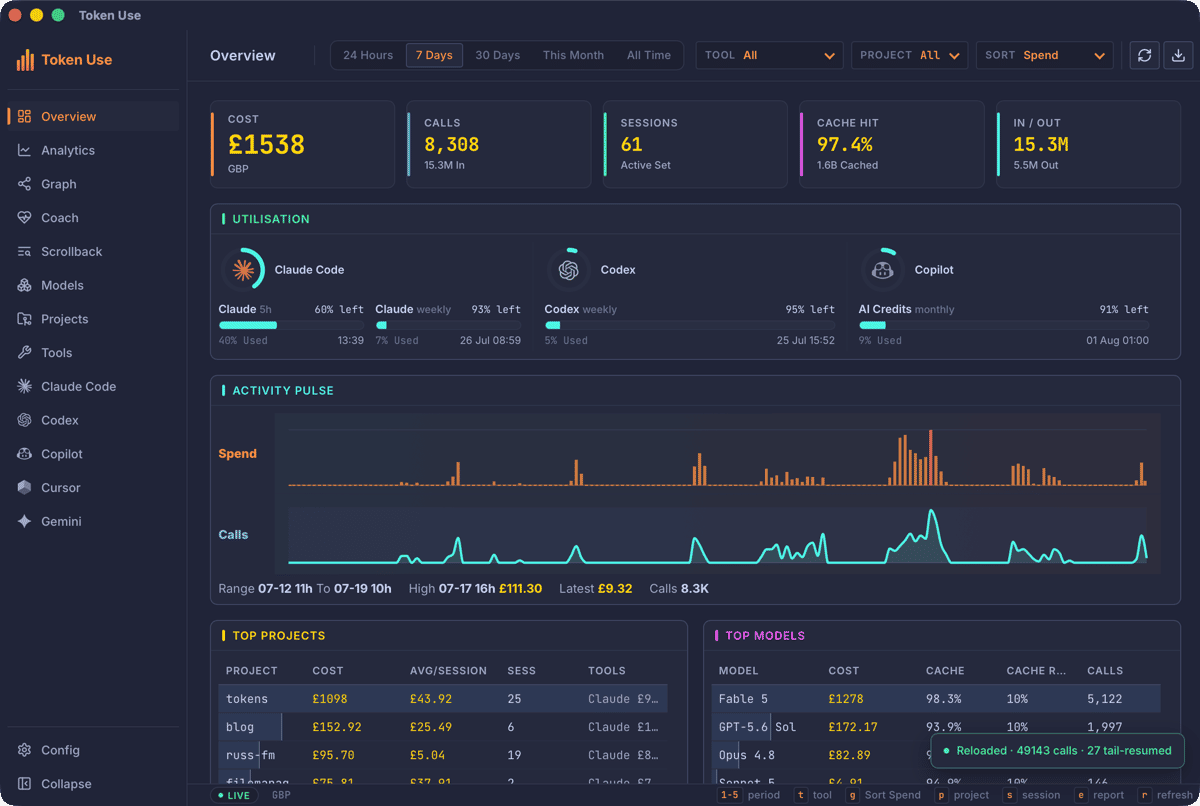Click the GPT-5.6 Sol model row
This screenshot has height=806, width=1200.
pos(936,727)
